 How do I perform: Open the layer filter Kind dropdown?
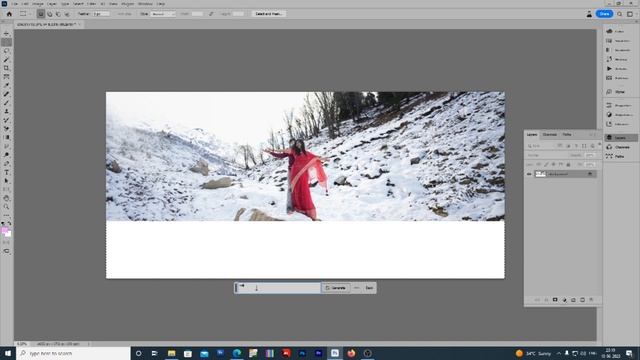pyautogui.click(x=540, y=146)
